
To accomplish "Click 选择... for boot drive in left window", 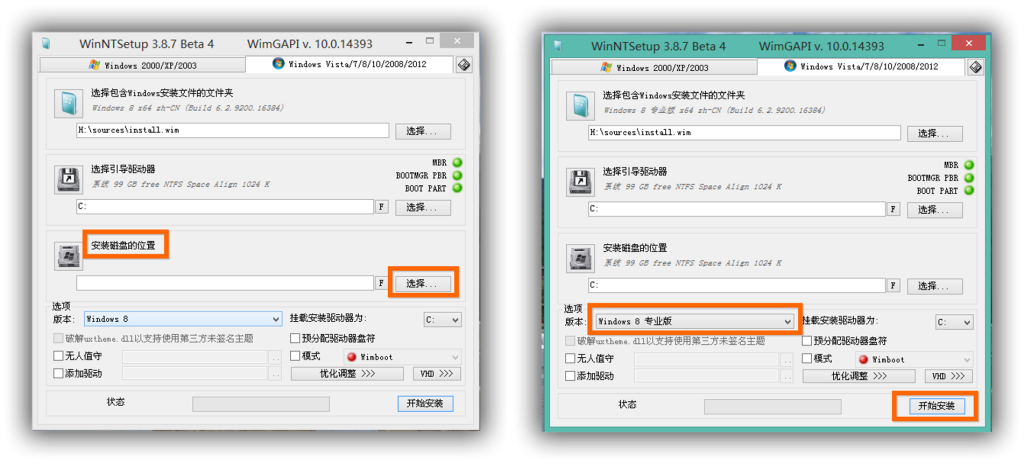I will (x=423, y=207).
